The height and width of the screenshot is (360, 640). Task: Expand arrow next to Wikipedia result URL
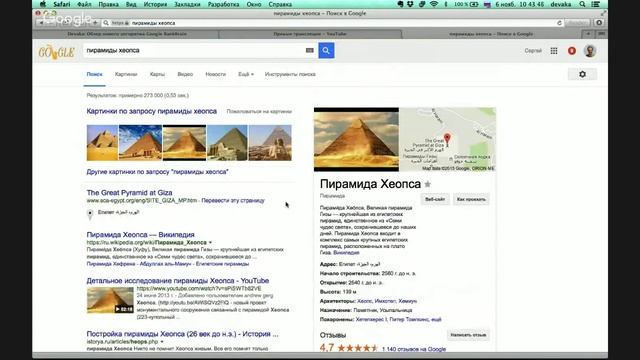tap(210, 242)
